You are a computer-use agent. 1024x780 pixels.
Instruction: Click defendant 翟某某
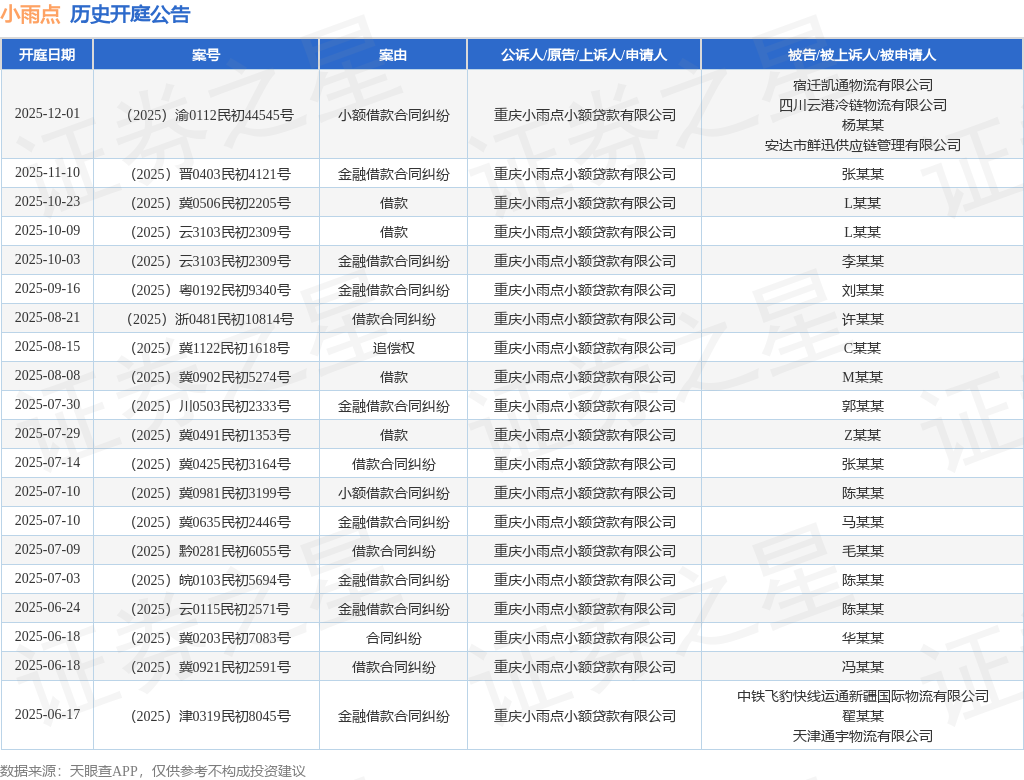coord(863,716)
